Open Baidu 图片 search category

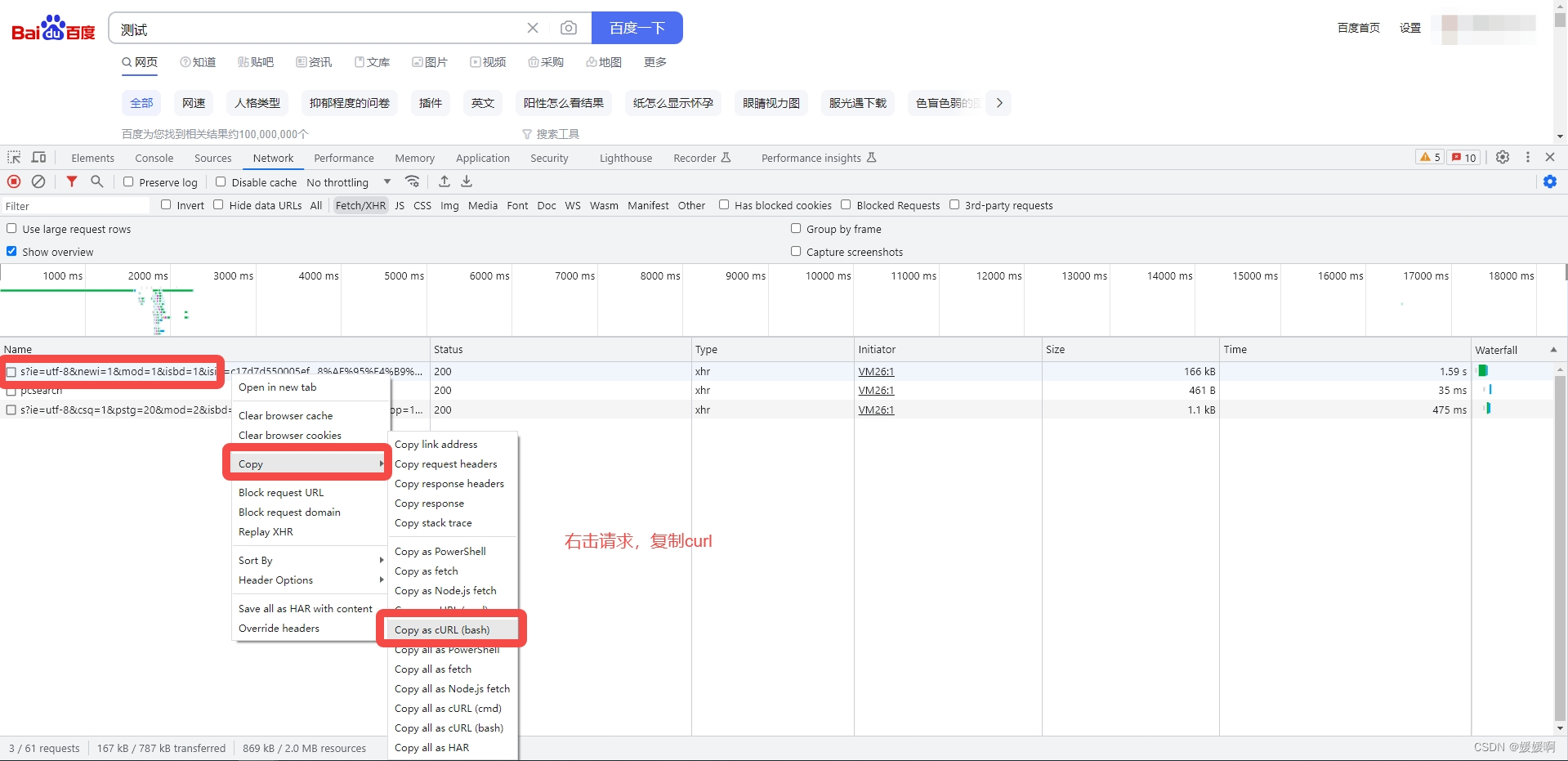[x=430, y=62]
